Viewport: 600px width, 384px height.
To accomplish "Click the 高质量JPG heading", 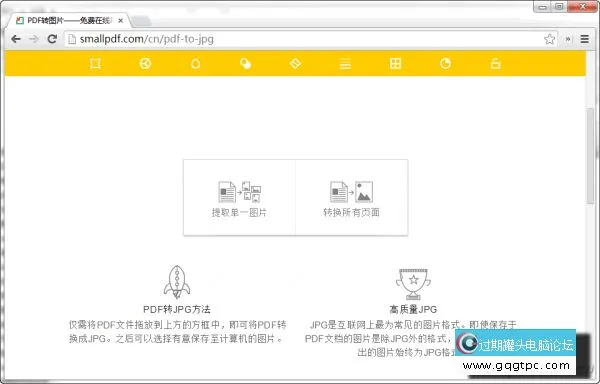I will pyautogui.click(x=413, y=309).
